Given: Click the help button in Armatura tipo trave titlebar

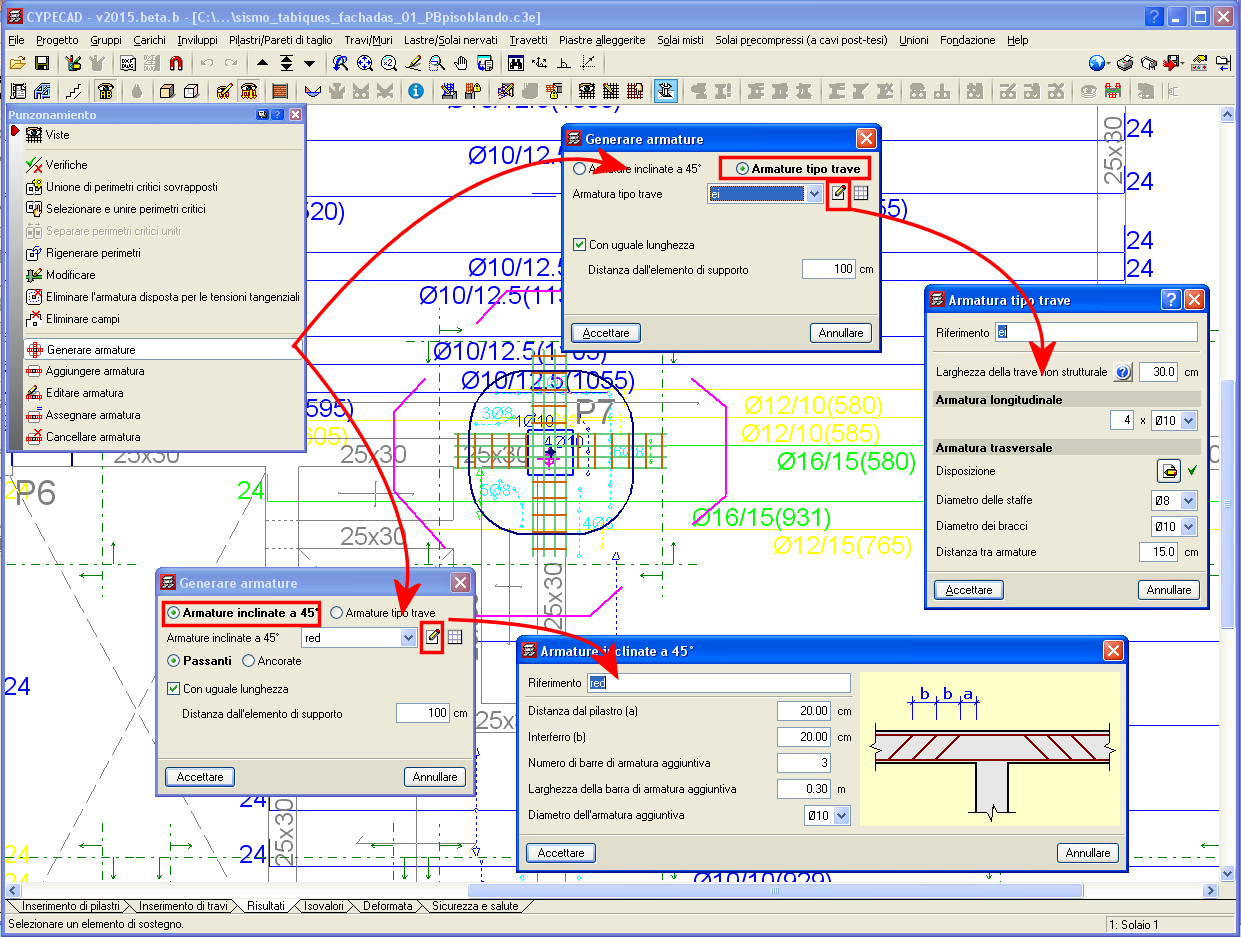Looking at the screenshot, I should [x=1171, y=300].
